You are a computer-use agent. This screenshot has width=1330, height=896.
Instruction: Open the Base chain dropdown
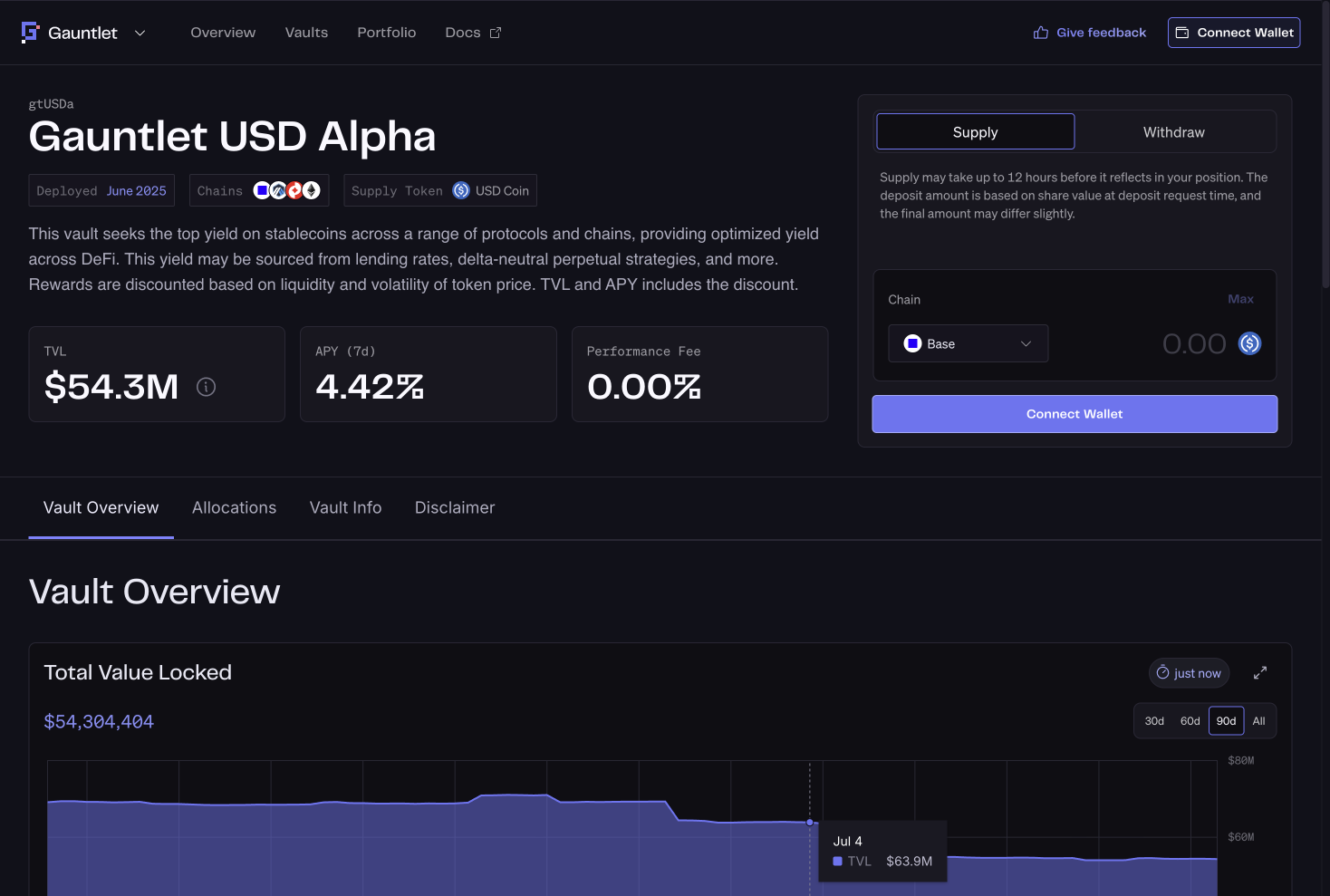(969, 343)
